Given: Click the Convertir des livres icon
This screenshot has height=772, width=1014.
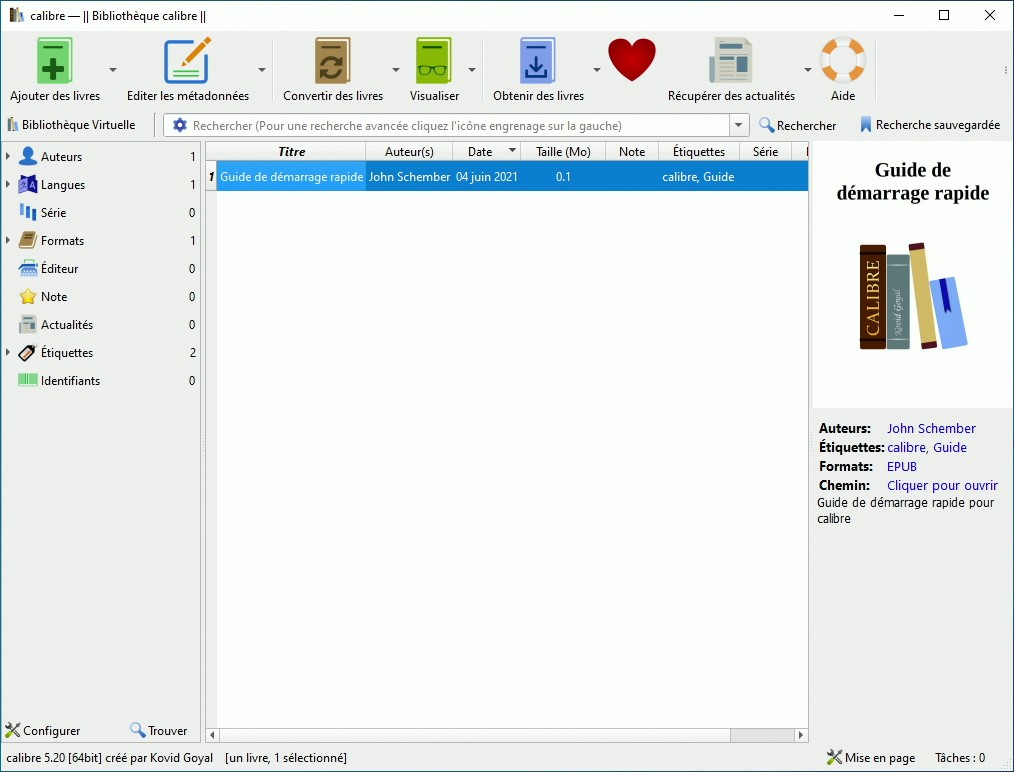Looking at the screenshot, I should point(332,62).
